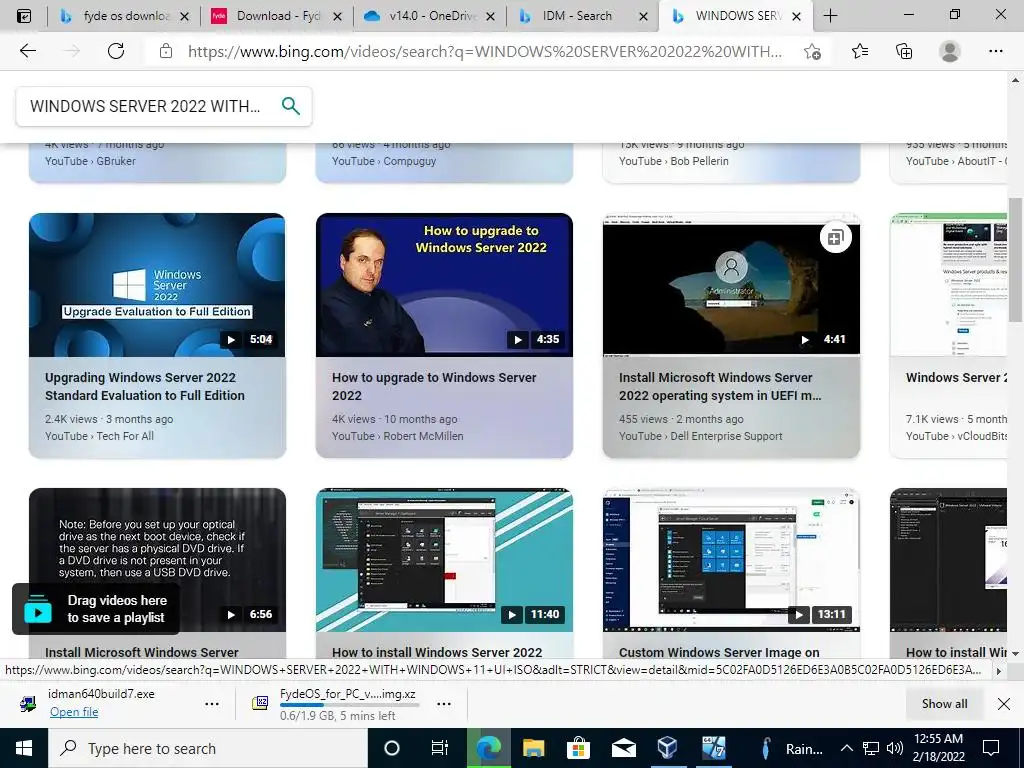
Task: Click FydeOS download progress bar
Action: tap(349, 705)
